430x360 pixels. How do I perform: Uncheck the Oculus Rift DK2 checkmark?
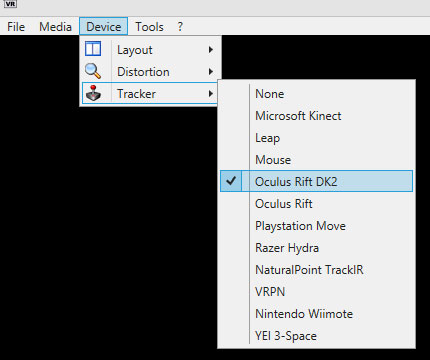pyautogui.click(x=231, y=181)
